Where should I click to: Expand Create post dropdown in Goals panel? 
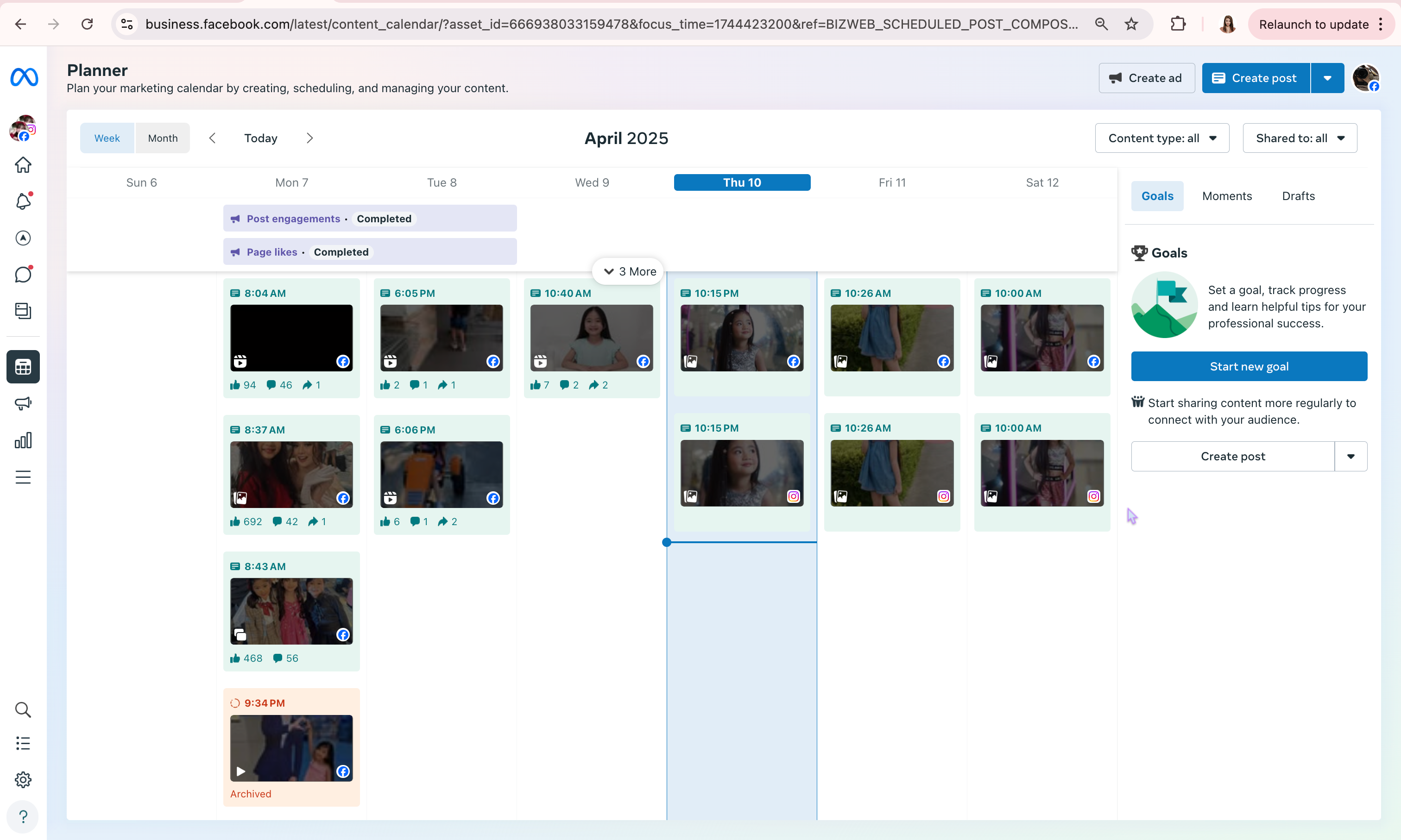click(1351, 456)
